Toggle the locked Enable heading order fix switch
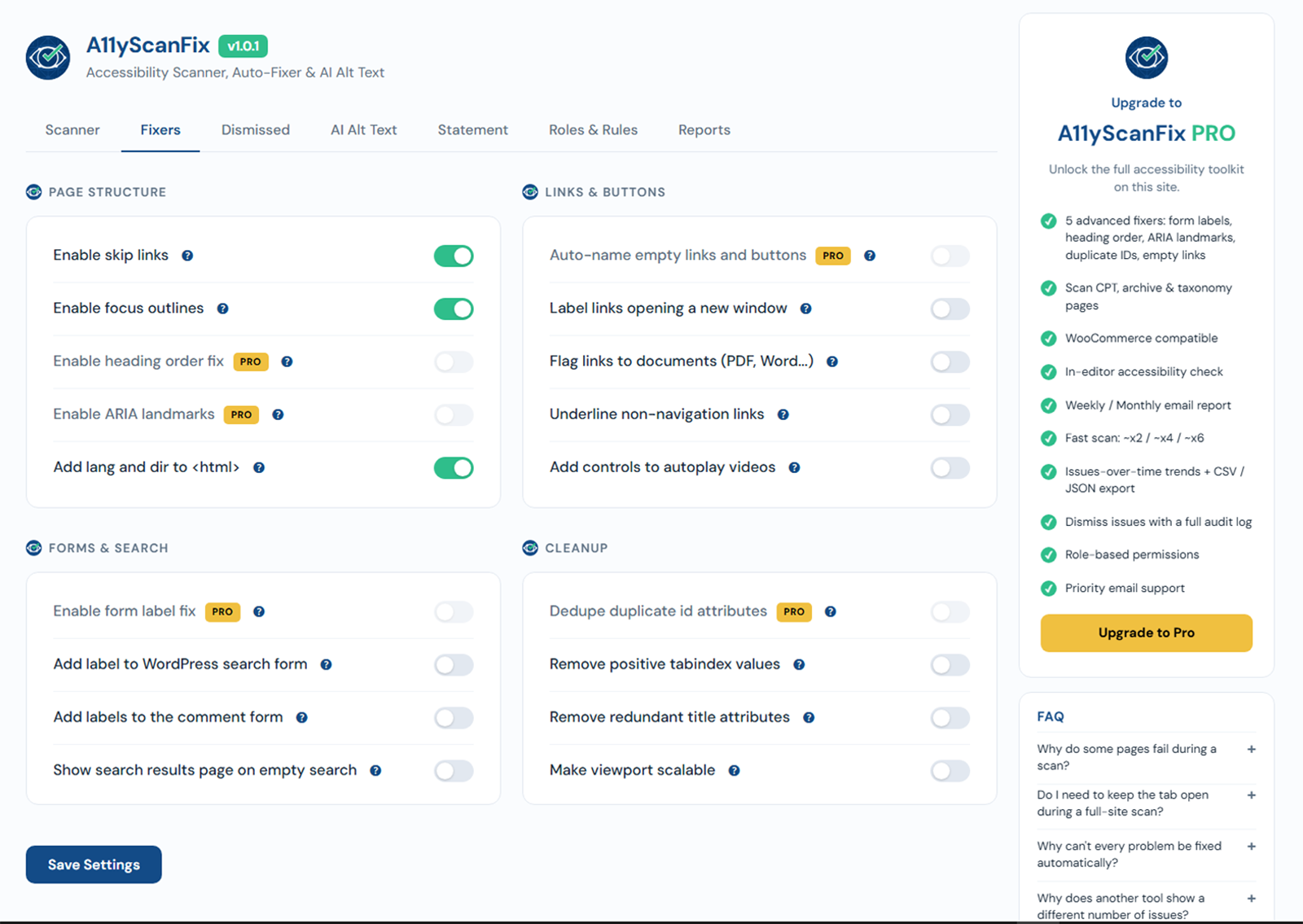The height and width of the screenshot is (924, 1303). pyautogui.click(x=454, y=361)
